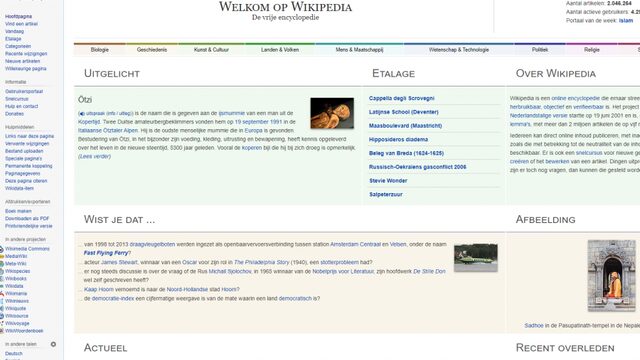
Task: Open the Hipposideros diadema article
Action: pyautogui.click(x=398, y=140)
